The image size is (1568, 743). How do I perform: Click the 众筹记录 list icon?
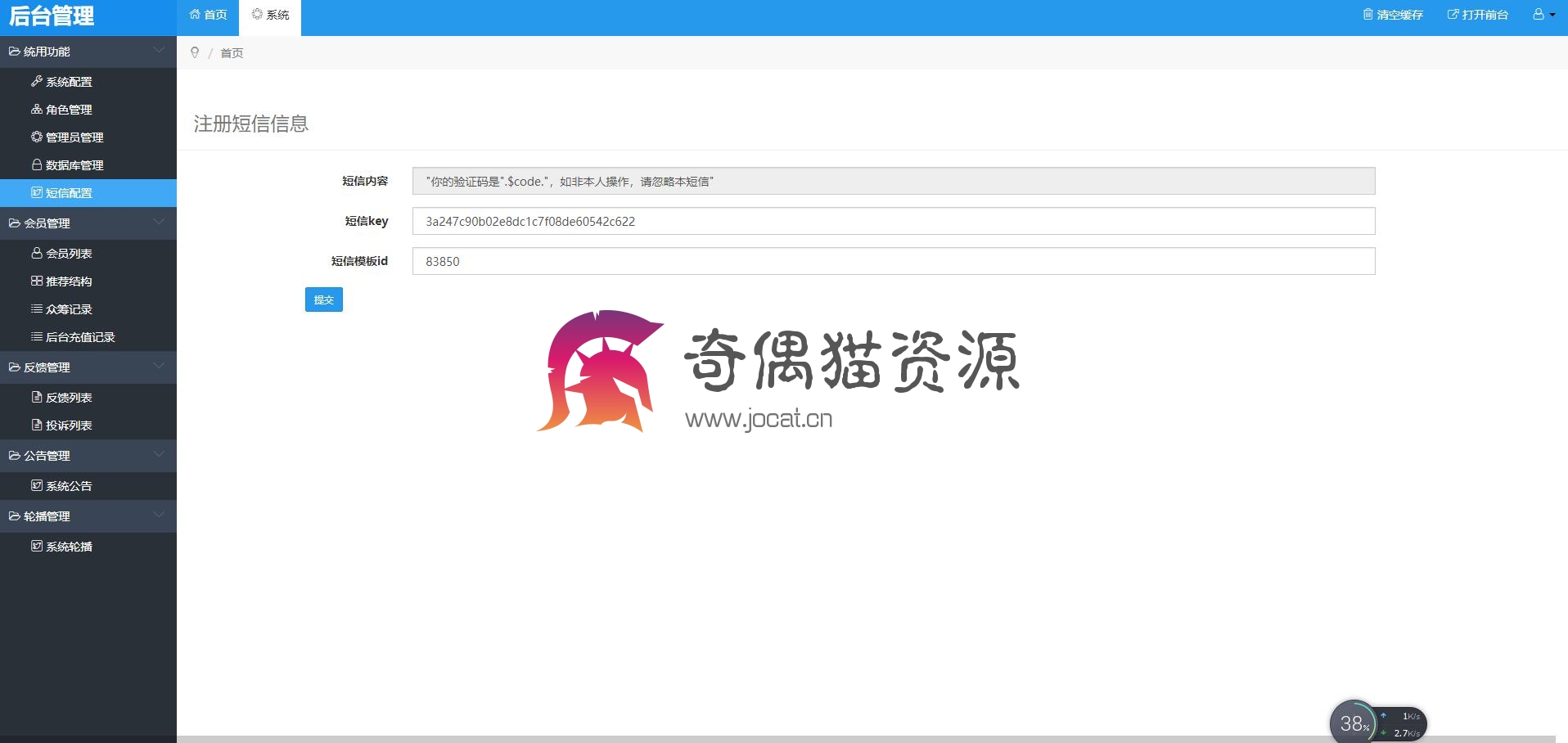tap(37, 309)
